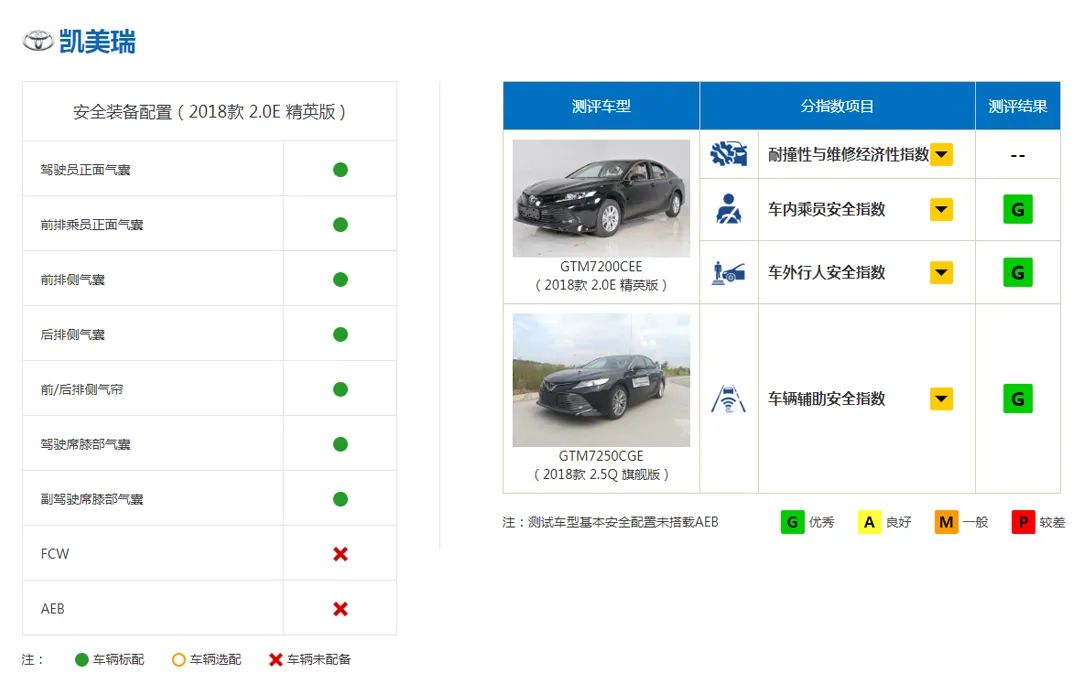Open the GTM7200CEE car photo
The height and width of the screenshot is (700, 1080).
tap(601, 198)
